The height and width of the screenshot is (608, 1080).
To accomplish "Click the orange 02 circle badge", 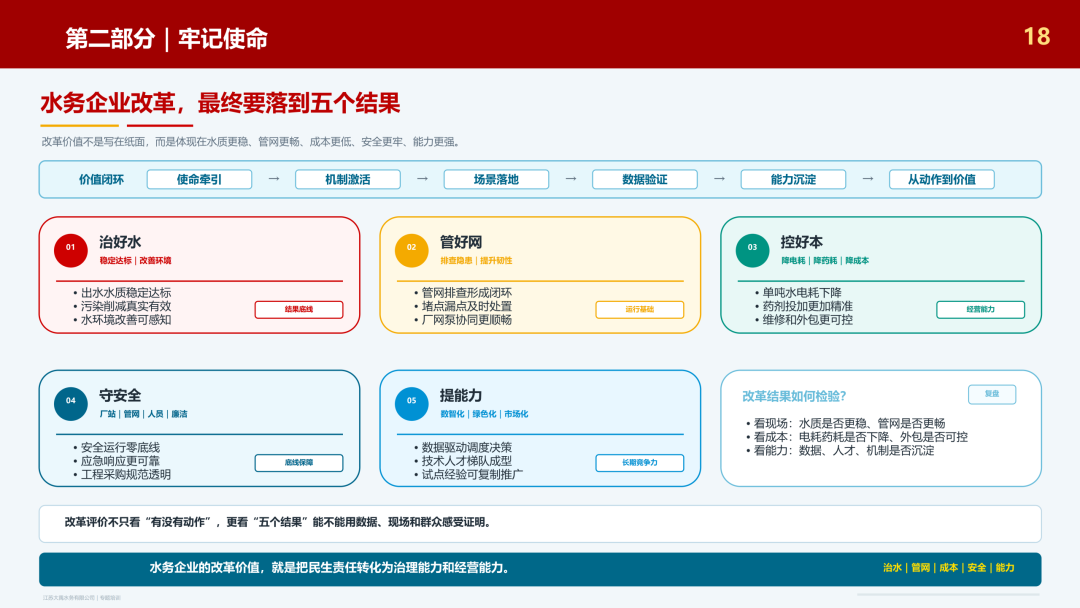I will 411,249.
